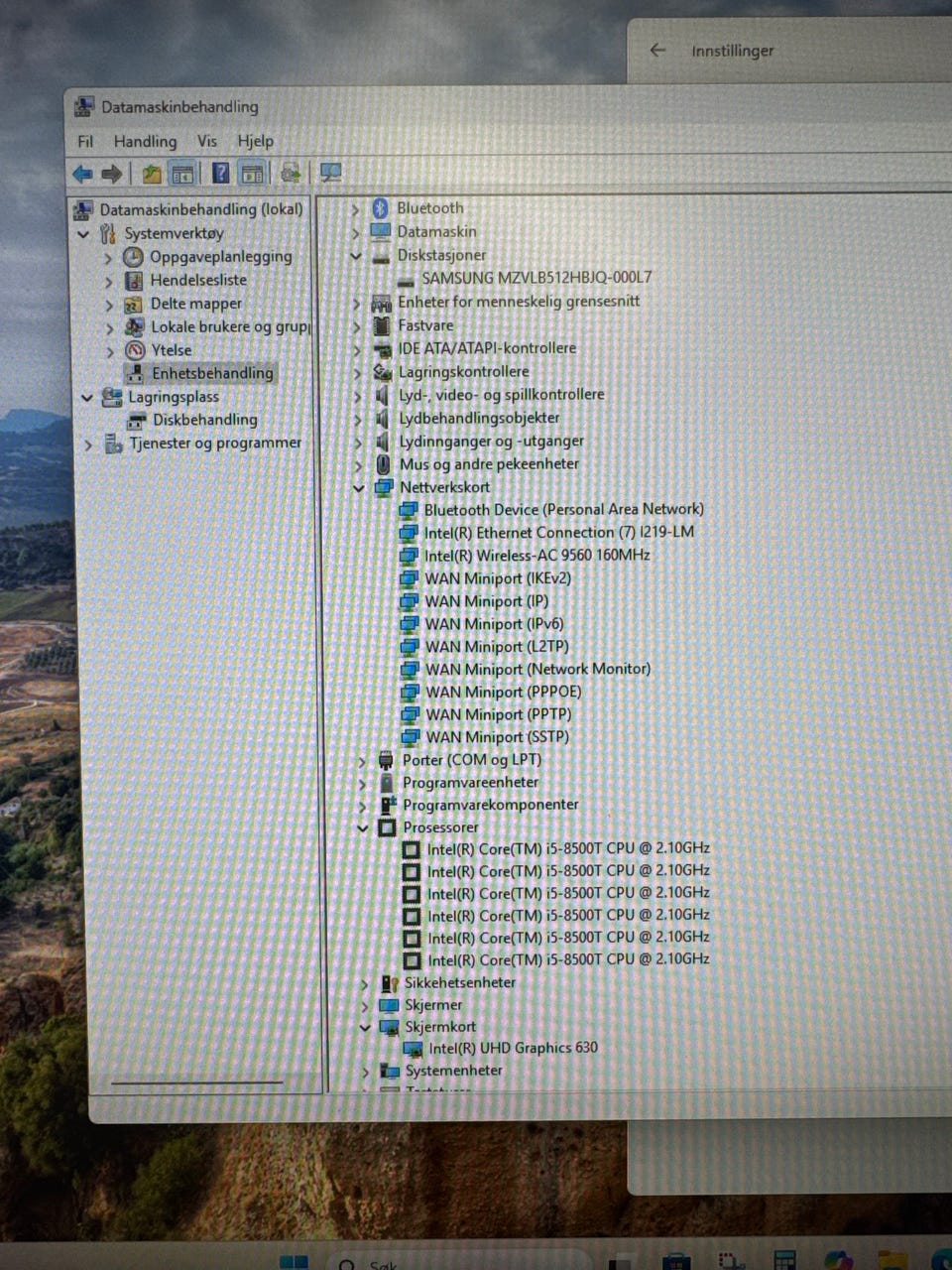Expand Lyd-, video- og spillkontrollere
952x1270 pixels.
coord(358,395)
